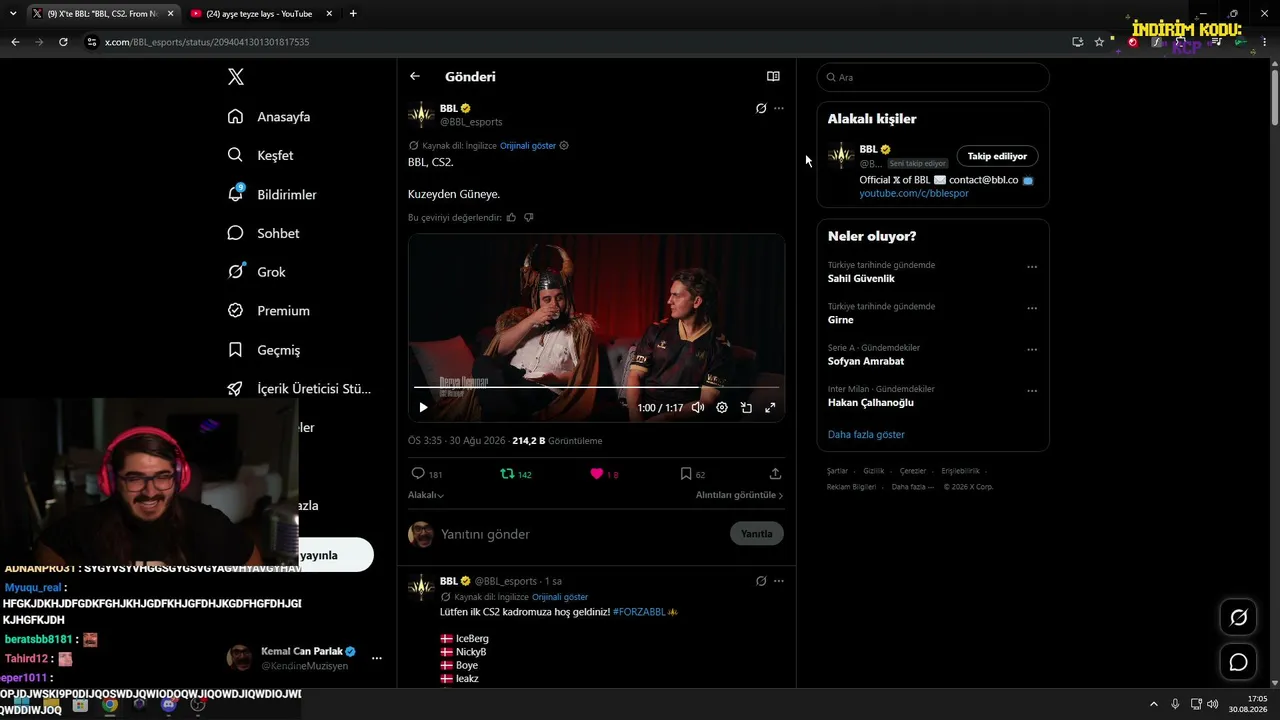Image resolution: width=1280 pixels, height=720 pixels.
Task: Click Orijinali göster on the main post
Action: [528, 146]
